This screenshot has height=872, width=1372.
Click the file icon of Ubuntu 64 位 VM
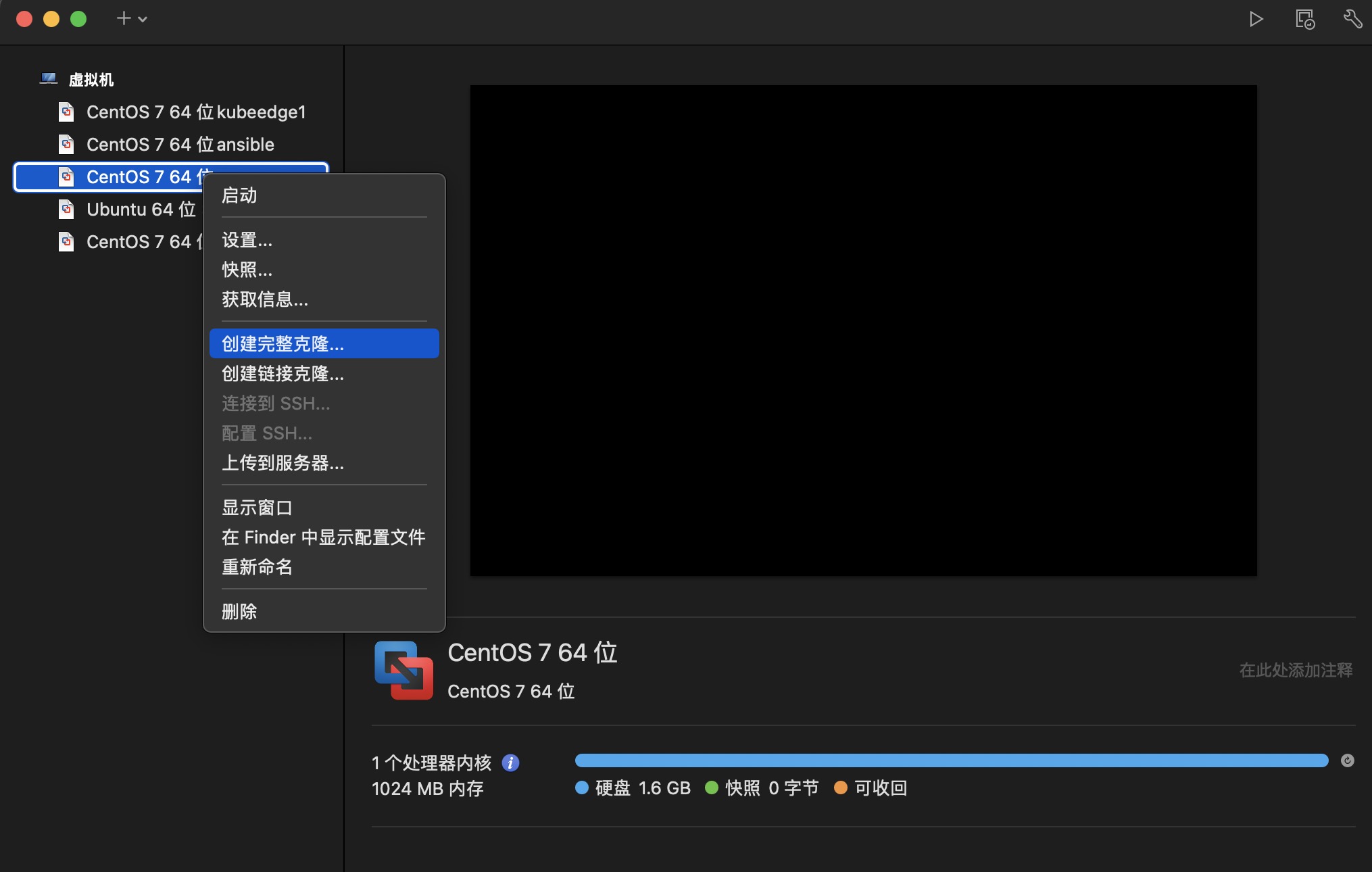coord(66,209)
